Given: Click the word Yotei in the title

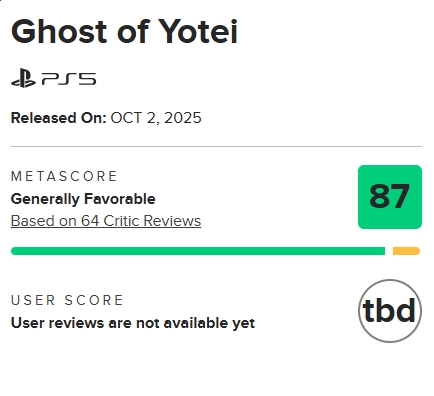Looking at the screenshot, I should point(198,32).
